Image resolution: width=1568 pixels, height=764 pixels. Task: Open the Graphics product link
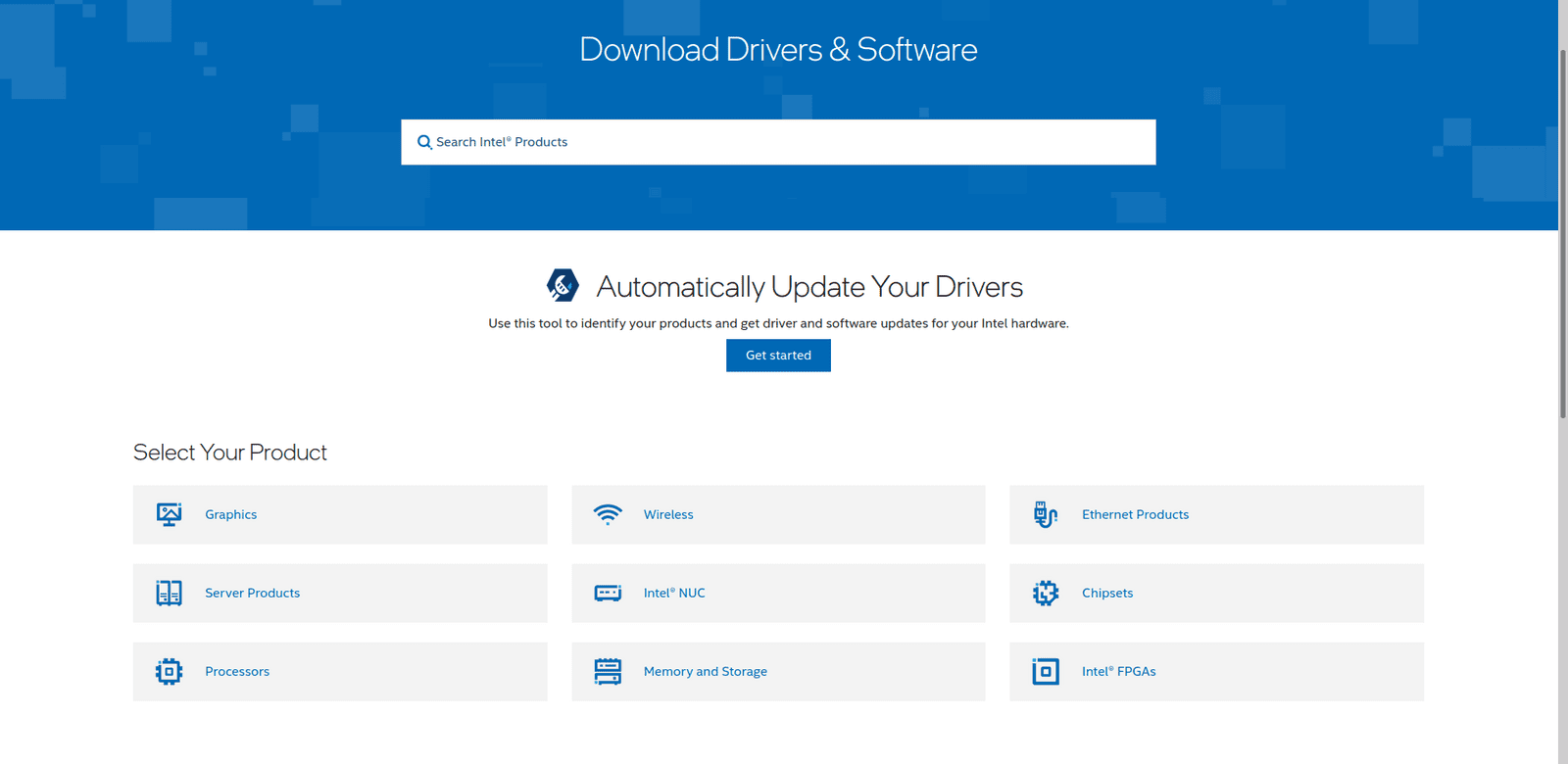tap(231, 514)
